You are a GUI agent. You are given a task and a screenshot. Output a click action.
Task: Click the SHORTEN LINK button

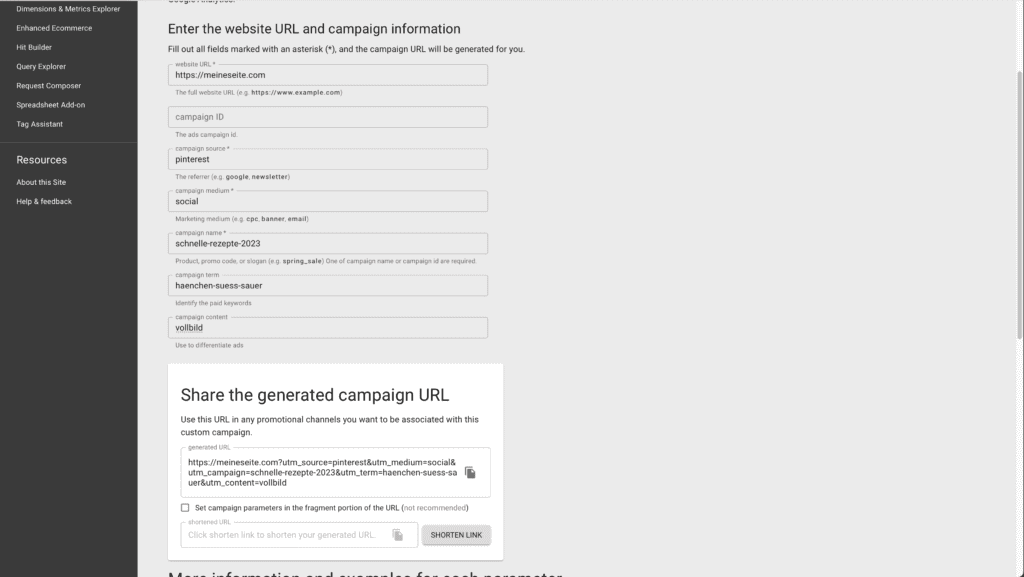tap(456, 535)
